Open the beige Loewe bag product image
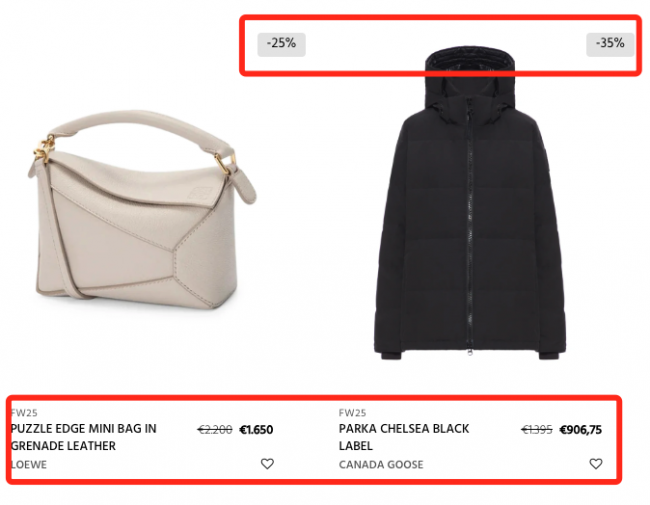This screenshot has width=650, height=505. [x=142, y=209]
